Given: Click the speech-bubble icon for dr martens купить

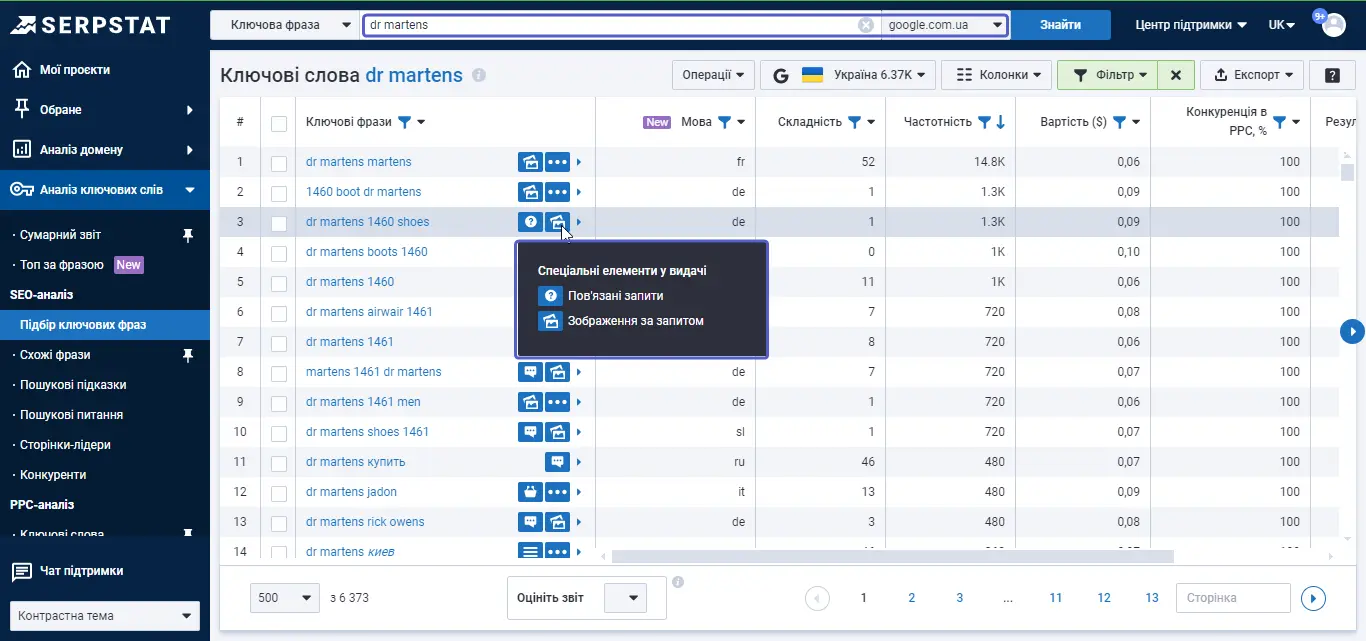Looking at the screenshot, I should click(x=557, y=462).
